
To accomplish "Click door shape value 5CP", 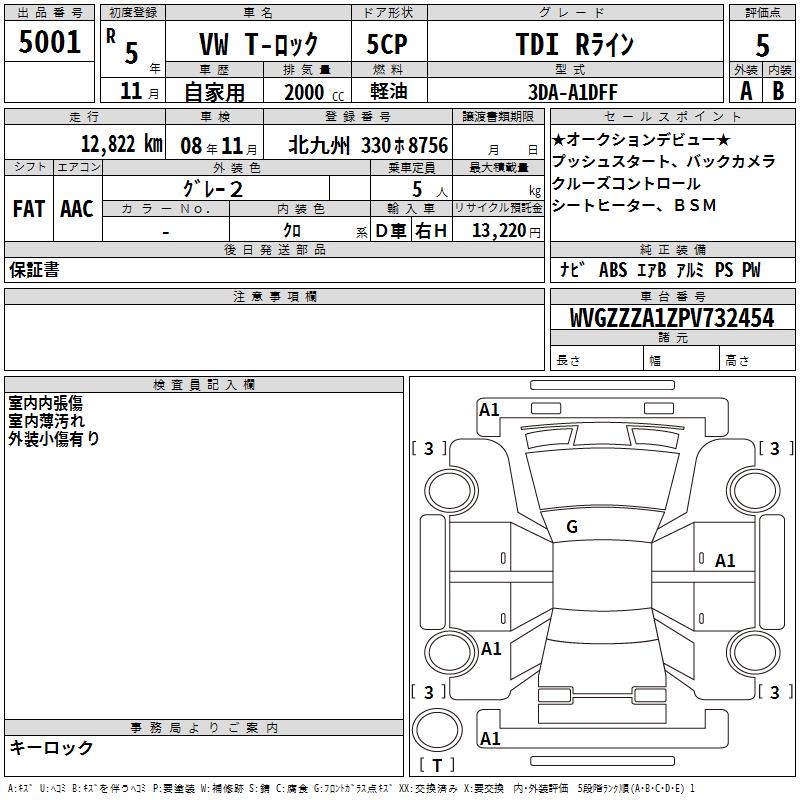I will click(387, 44).
